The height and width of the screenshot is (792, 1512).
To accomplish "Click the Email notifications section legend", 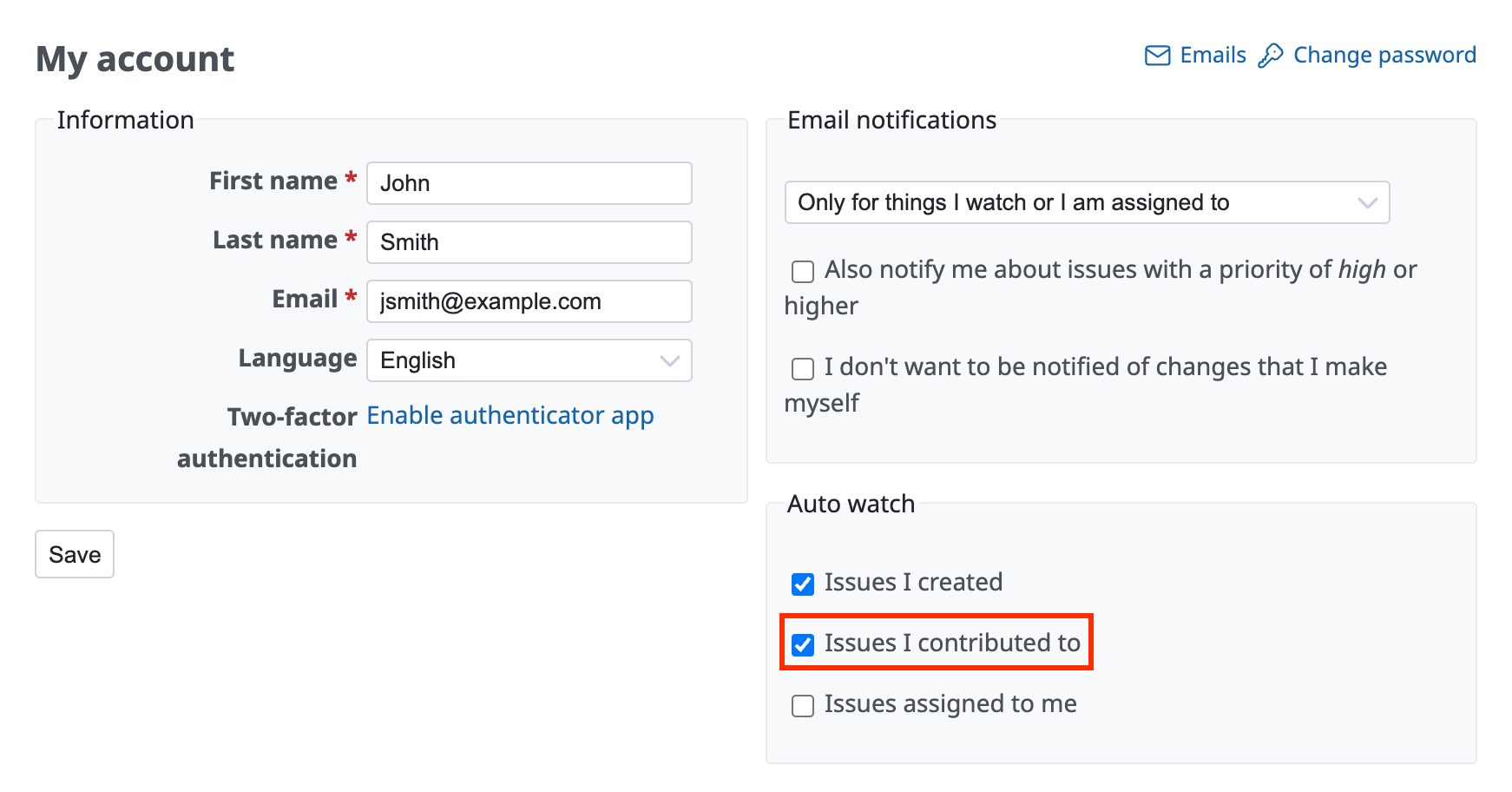I will coord(891,120).
